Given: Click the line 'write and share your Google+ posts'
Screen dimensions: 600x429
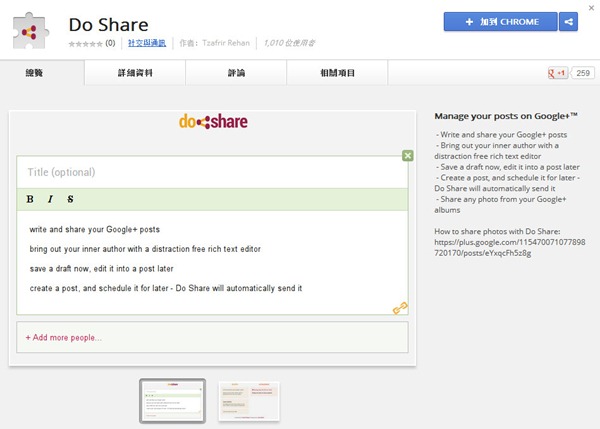Looking at the screenshot, I should tap(95, 229).
